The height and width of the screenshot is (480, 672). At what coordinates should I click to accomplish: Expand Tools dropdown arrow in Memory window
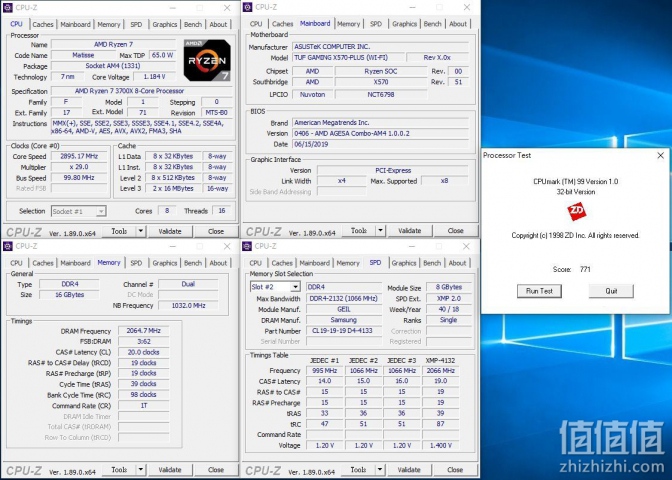[141, 470]
